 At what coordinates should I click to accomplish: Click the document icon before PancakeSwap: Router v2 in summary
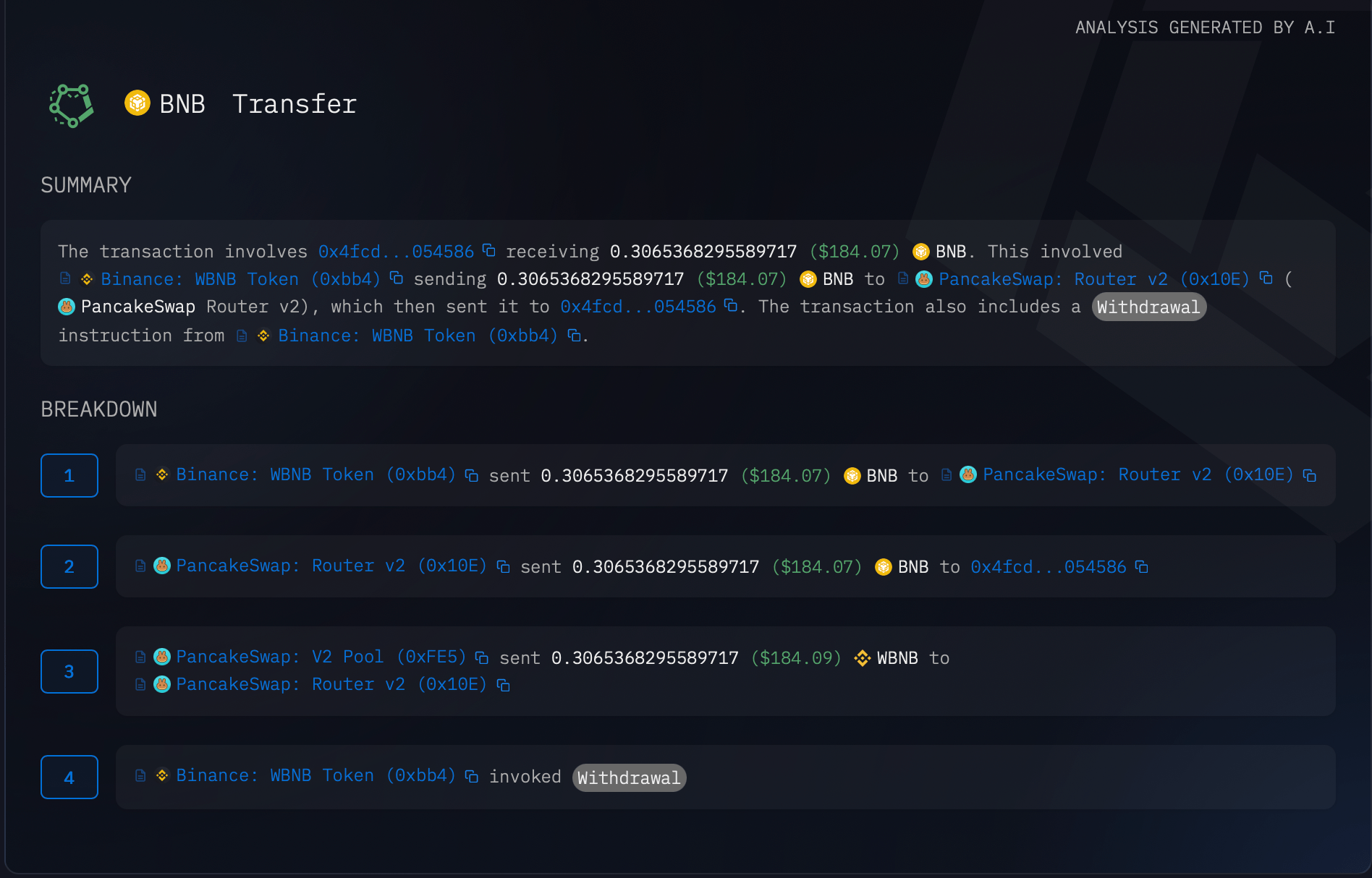tap(902, 278)
